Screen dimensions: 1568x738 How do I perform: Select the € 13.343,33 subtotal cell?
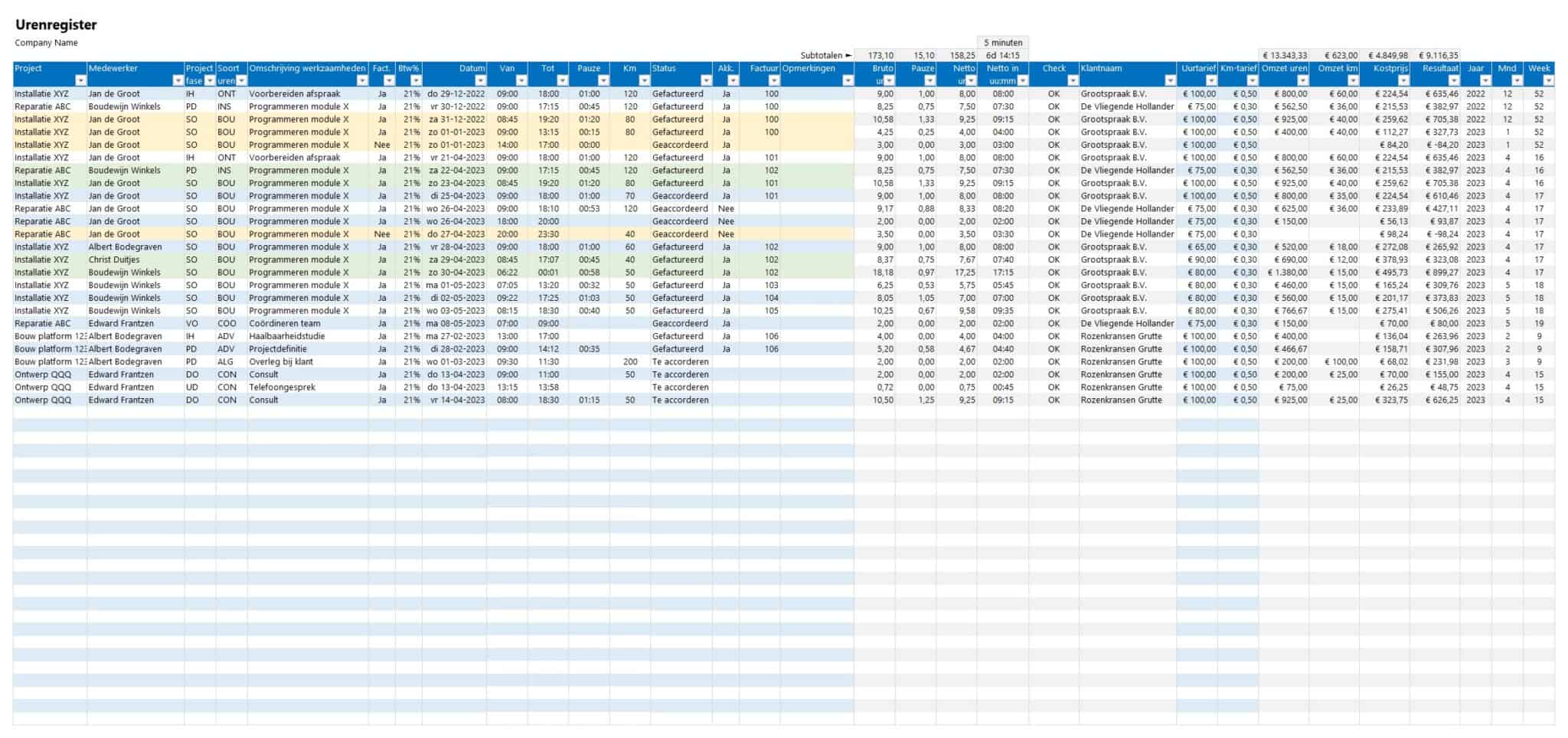(x=1285, y=54)
